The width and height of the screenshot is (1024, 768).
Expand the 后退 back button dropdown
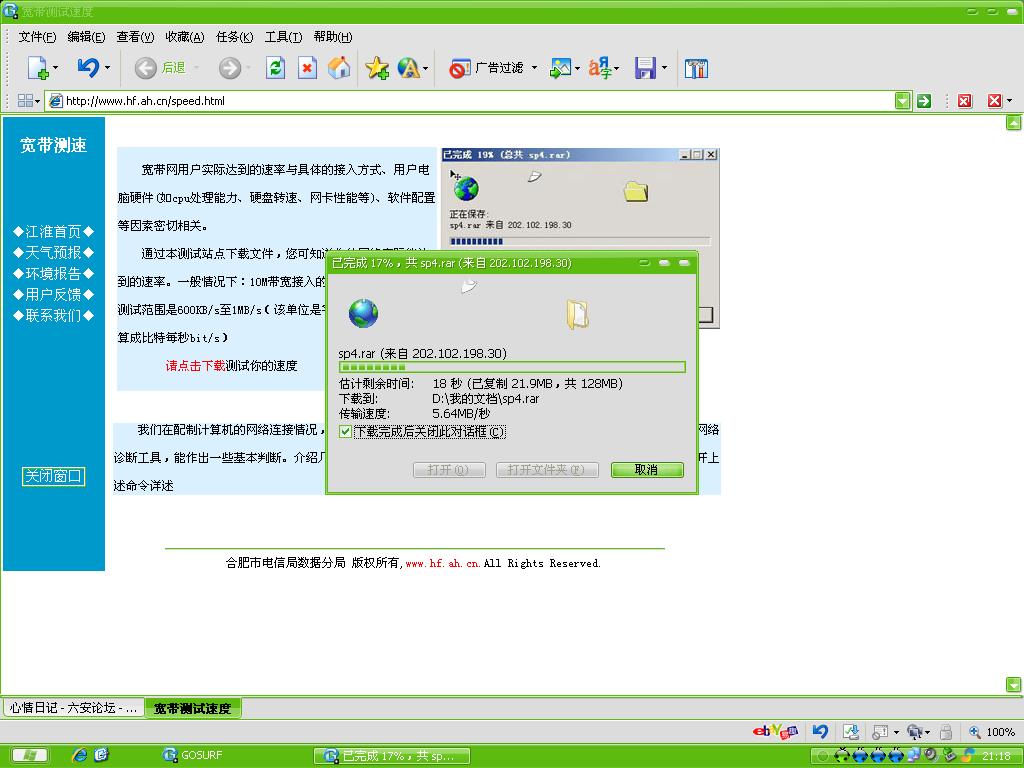click(x=194, y=68)
